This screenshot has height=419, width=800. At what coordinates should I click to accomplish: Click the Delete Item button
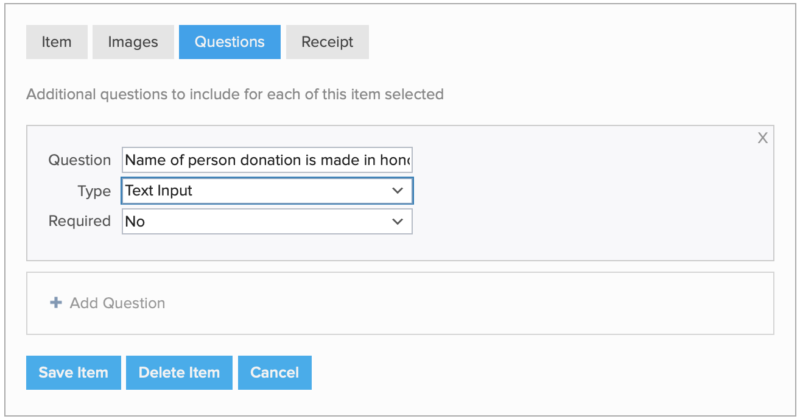[x=179, y=372]
